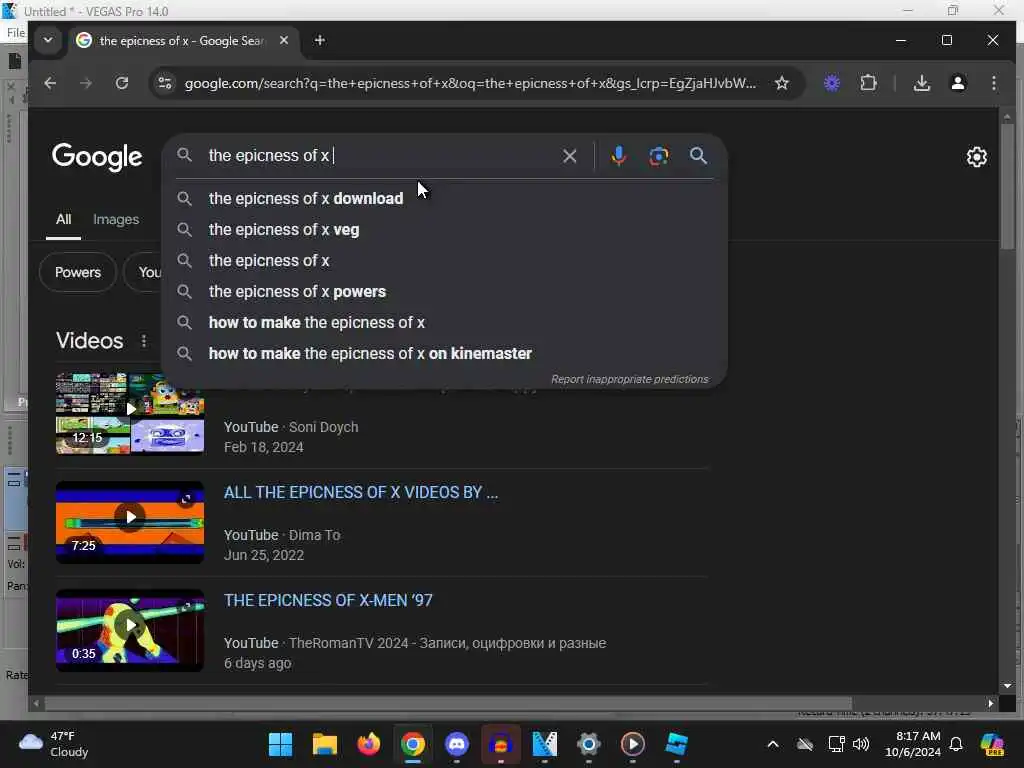Screen dimensions: 1024x768
Task: Open the clock showing 8:17 AM
Action: (x=912, y=744)
